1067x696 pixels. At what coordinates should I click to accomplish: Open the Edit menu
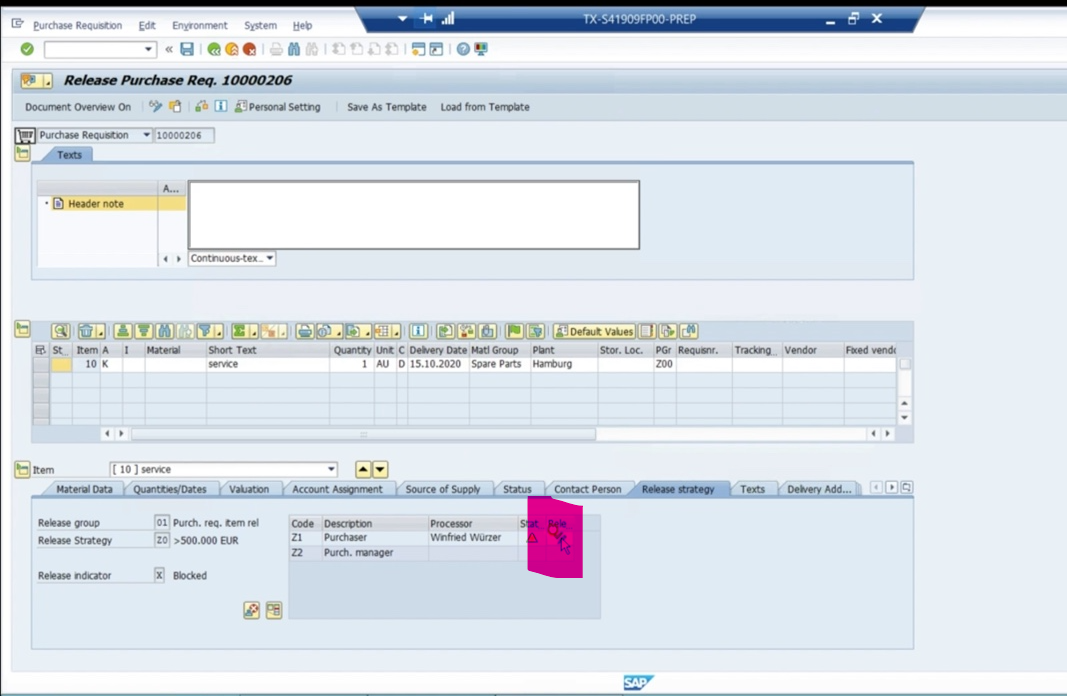[x=147, y=25]
